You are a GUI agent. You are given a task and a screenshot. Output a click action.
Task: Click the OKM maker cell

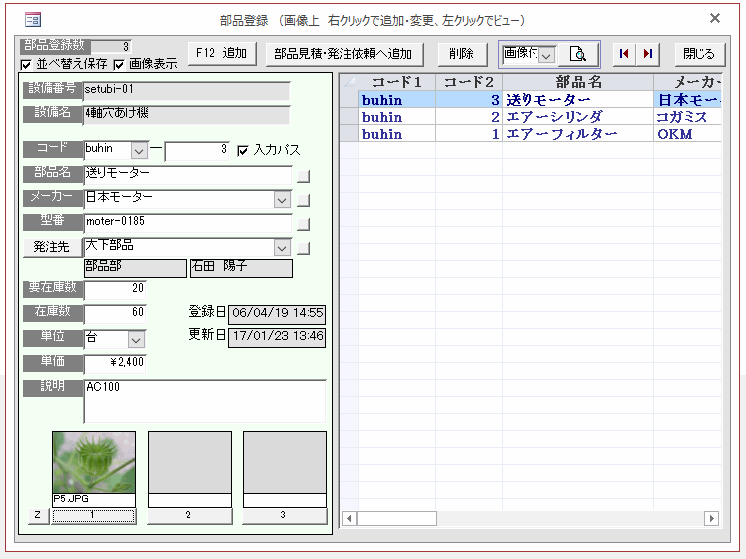[x=687, y=134]
